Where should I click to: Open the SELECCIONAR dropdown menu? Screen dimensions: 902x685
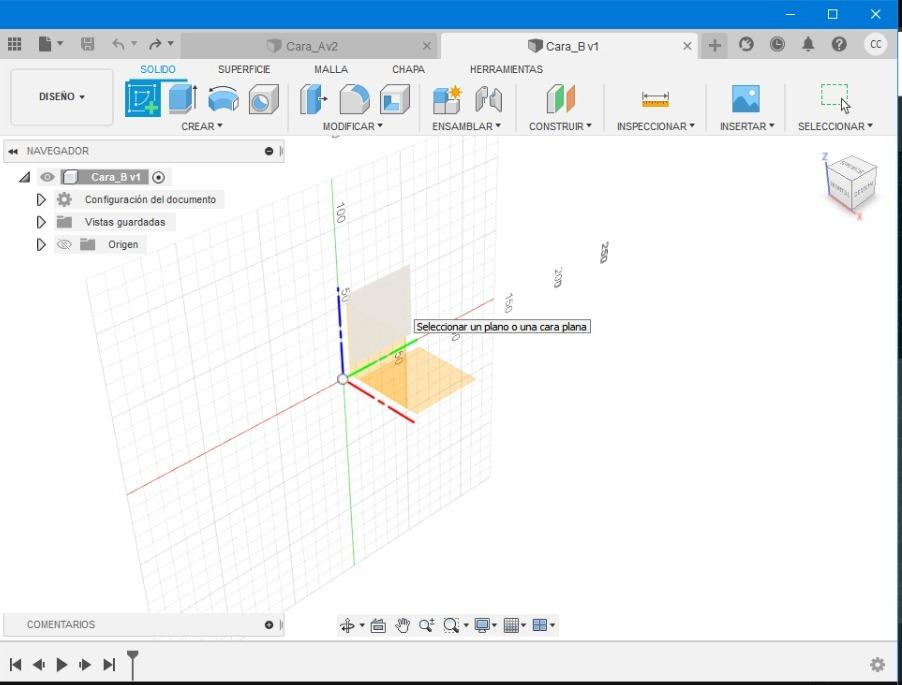tap(835, 126)
